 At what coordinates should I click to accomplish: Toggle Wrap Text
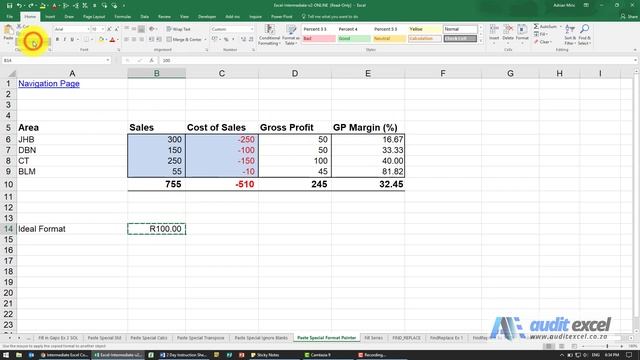coord(178,29)
